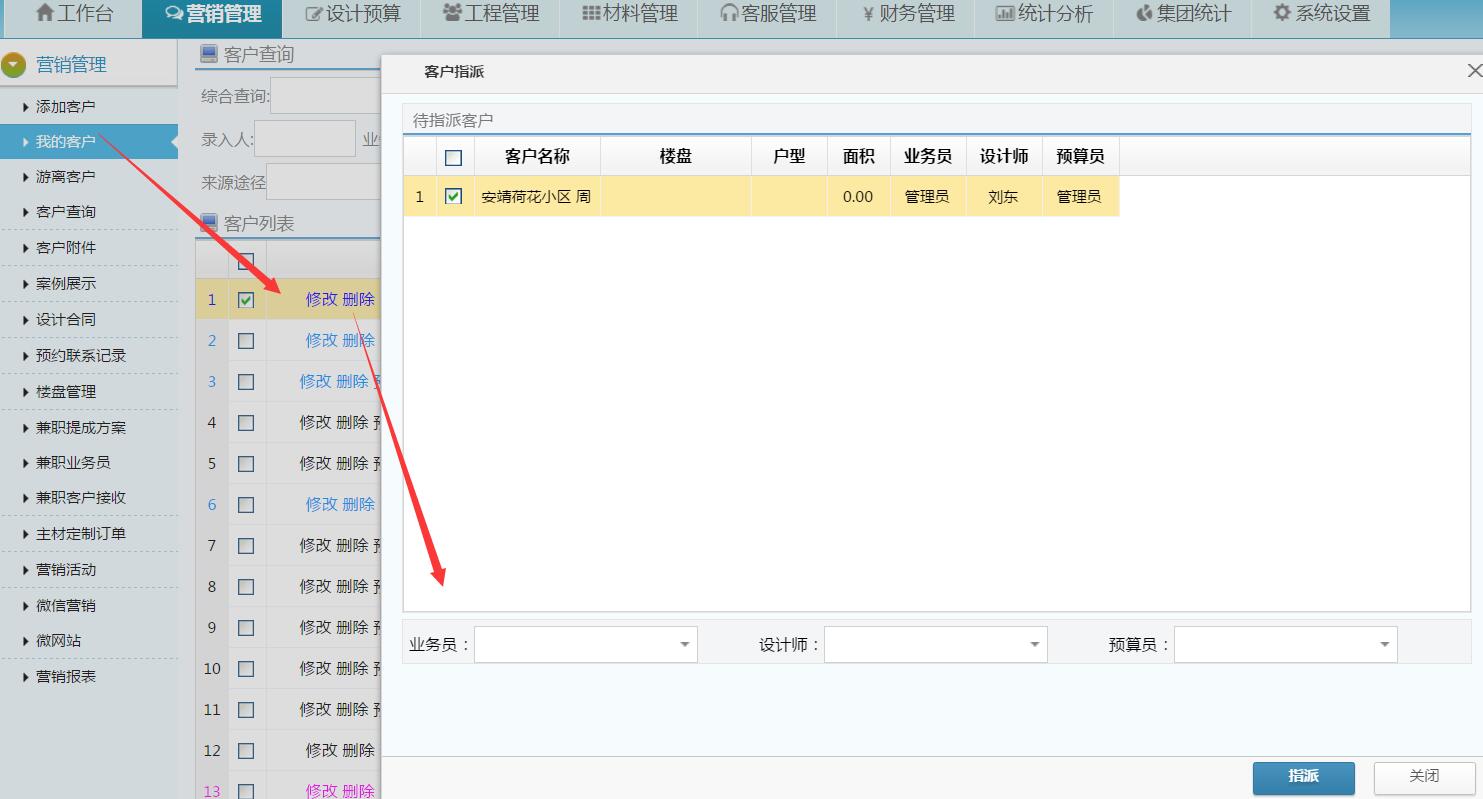Click the pencil icon for 设计预算
This screenshot has width=1483, height=799.
coord(314,14)
